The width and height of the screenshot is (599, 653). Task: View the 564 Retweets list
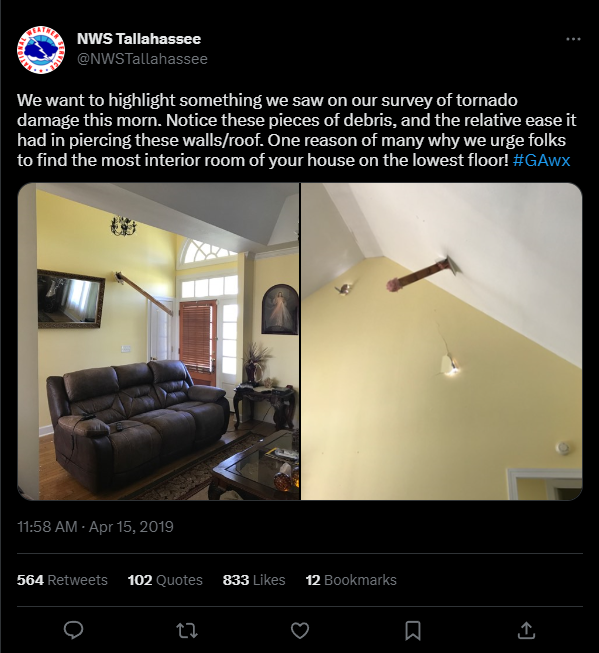[x=62, y=580]
